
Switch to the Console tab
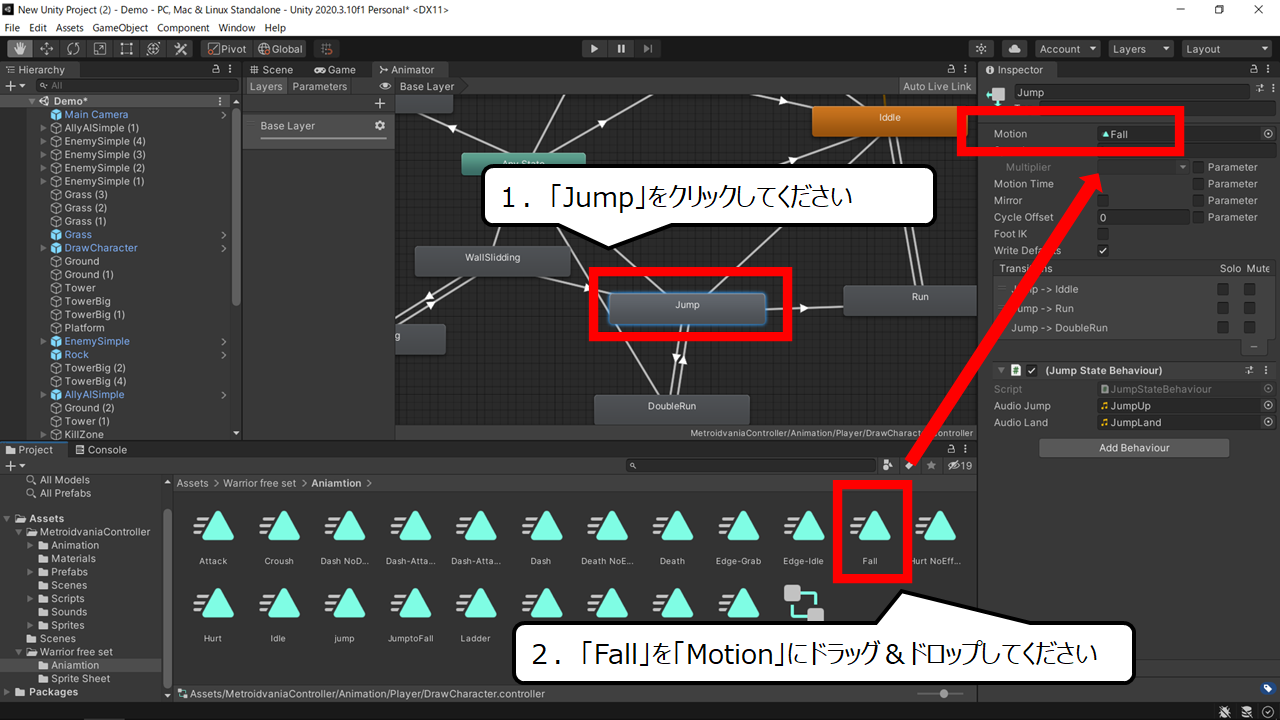pyautogui.click(x=100, y=450)
